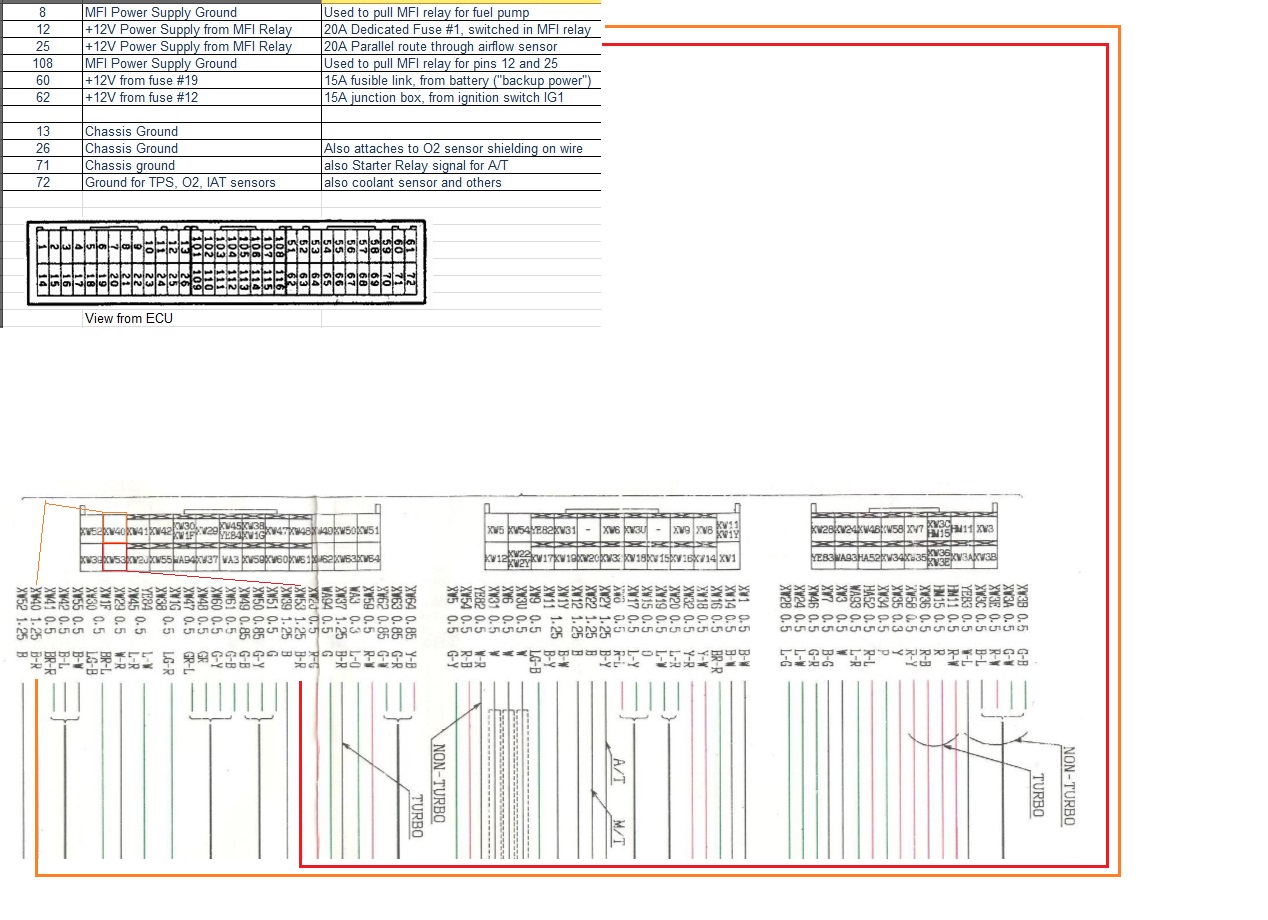The image size is (1268, 920).
Task: Click the '+12V from fuse #19' cell
Action: 201,80
